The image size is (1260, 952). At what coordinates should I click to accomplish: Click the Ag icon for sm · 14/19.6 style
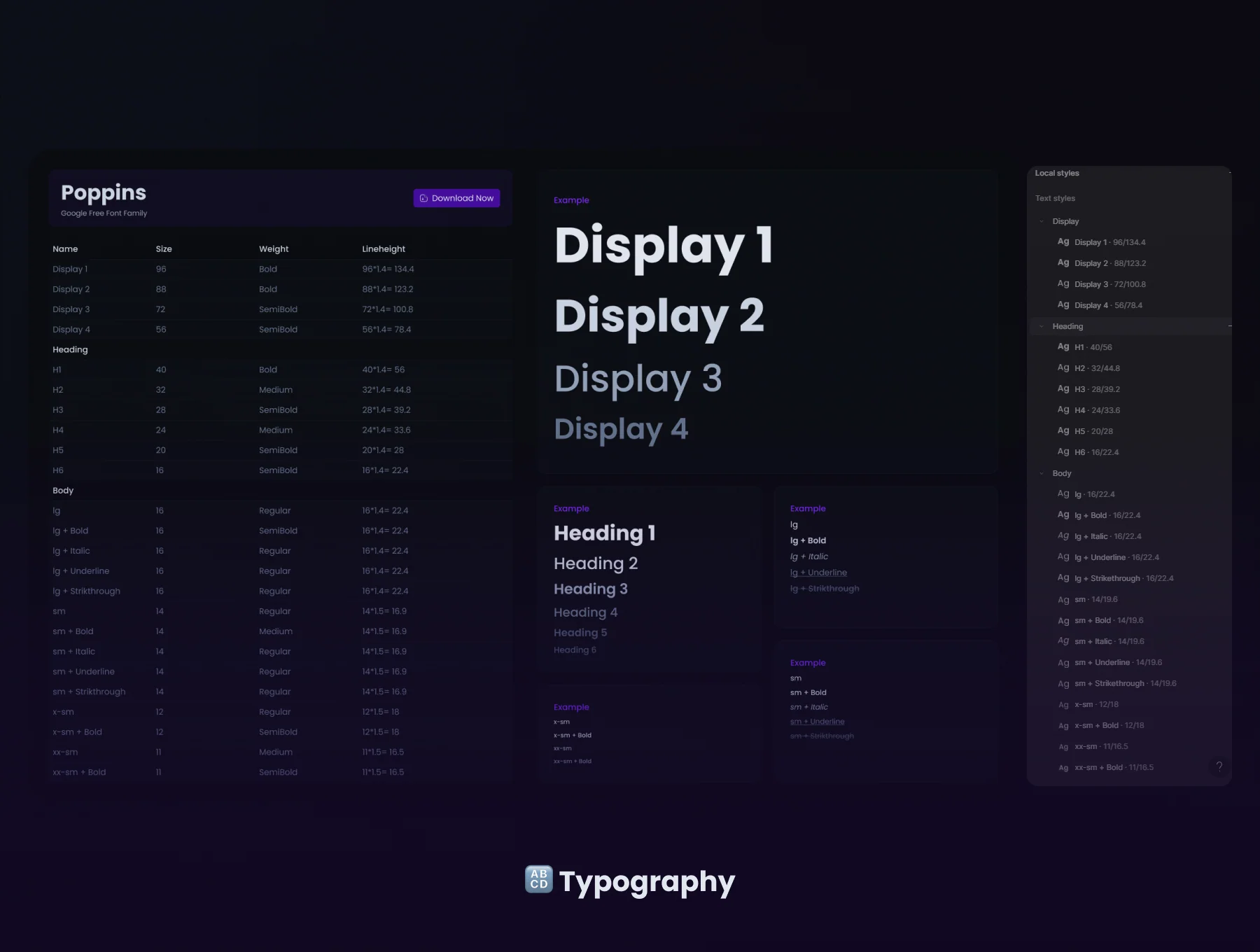tap(1063, 600)
